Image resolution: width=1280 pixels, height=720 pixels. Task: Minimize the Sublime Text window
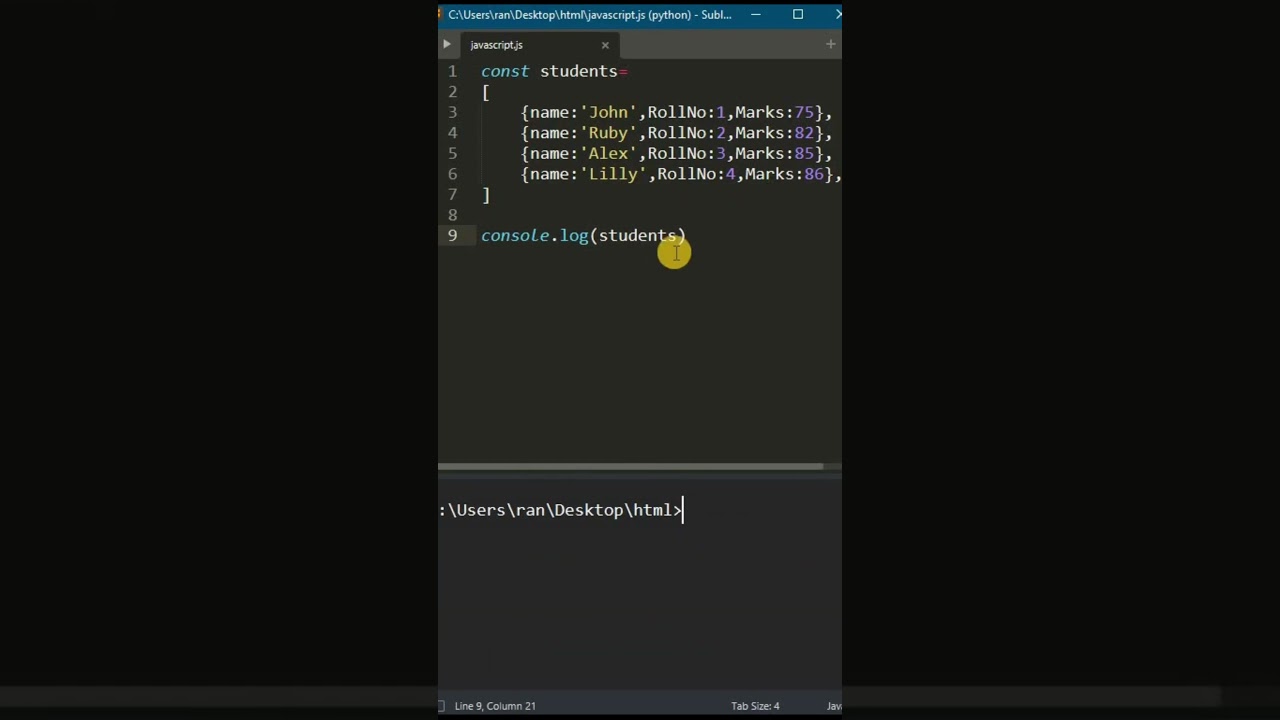[756, 14]
